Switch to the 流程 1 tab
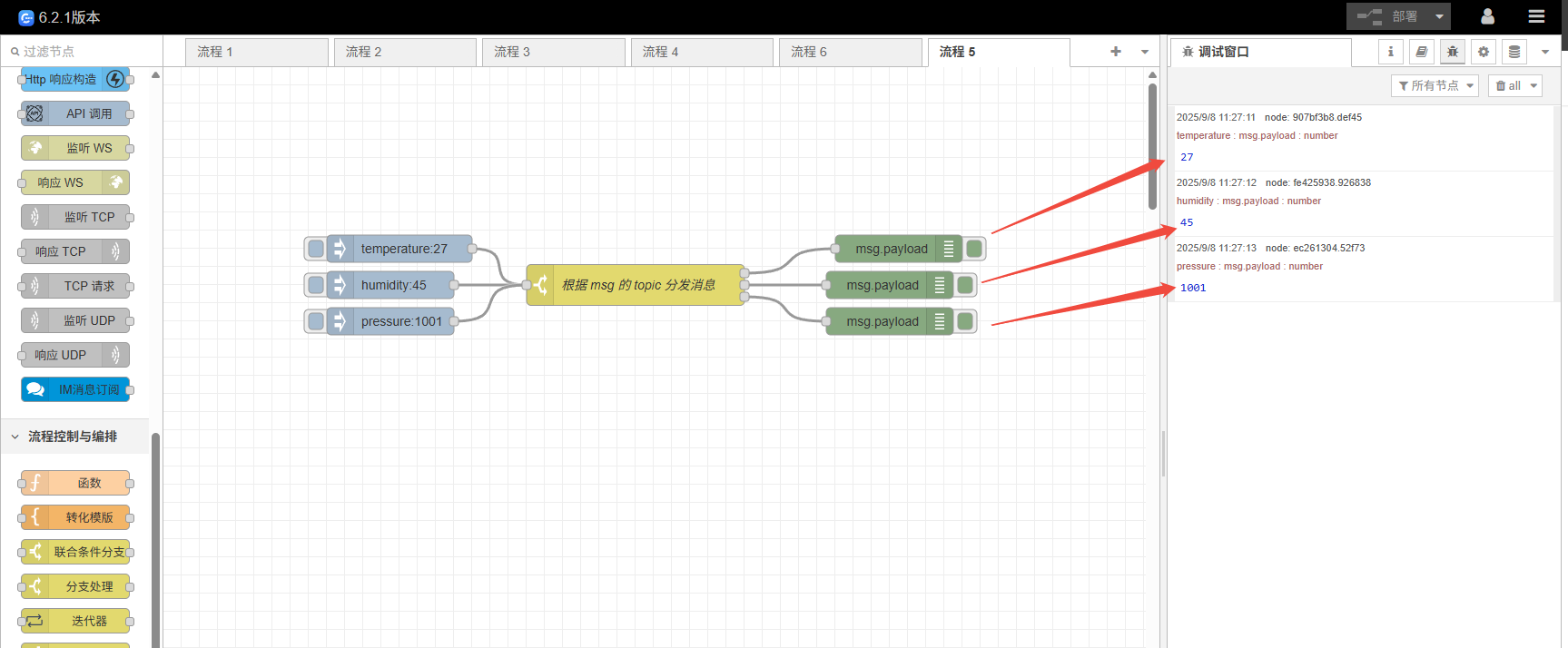Viewport: 1568px width, 648px height. coord(256,52)
